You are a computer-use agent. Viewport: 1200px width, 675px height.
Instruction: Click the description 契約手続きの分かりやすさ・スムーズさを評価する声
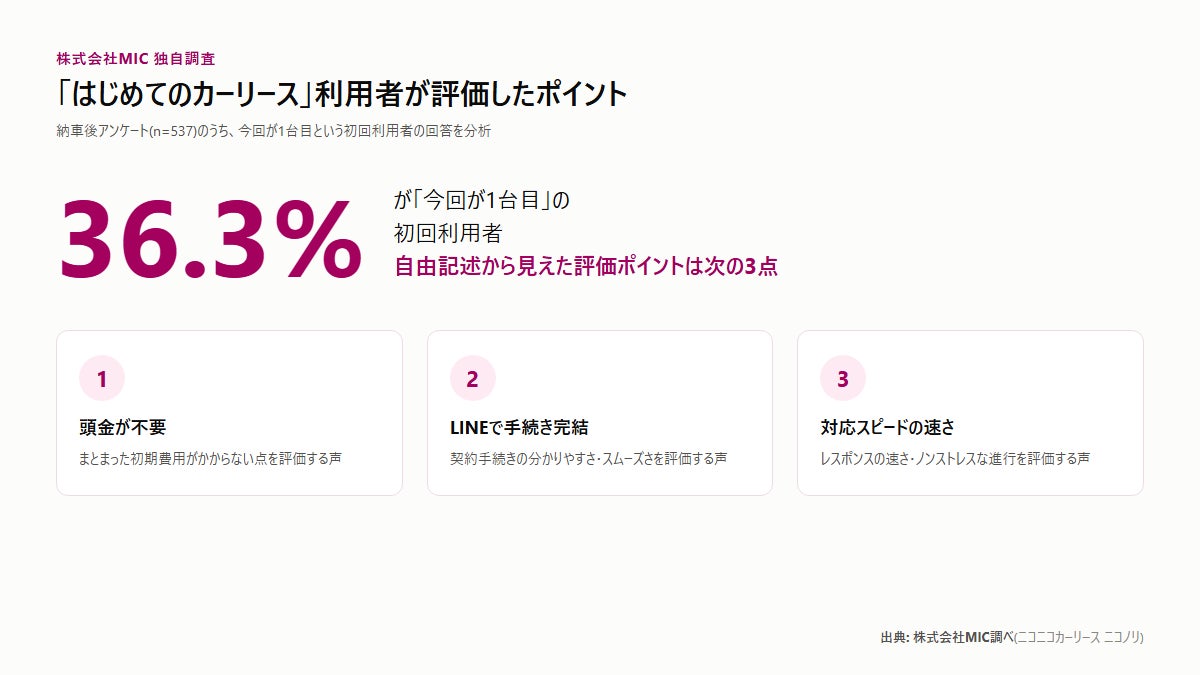tap(588, 459)
